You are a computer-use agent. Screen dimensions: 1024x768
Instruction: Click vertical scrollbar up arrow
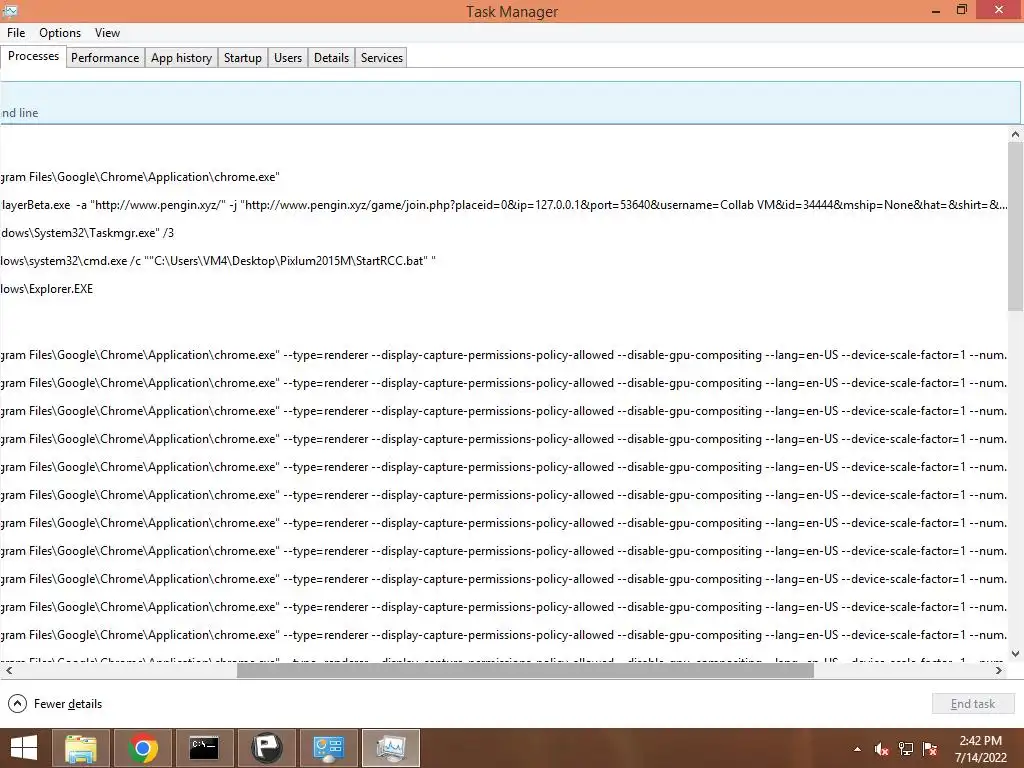point(1015,135)
